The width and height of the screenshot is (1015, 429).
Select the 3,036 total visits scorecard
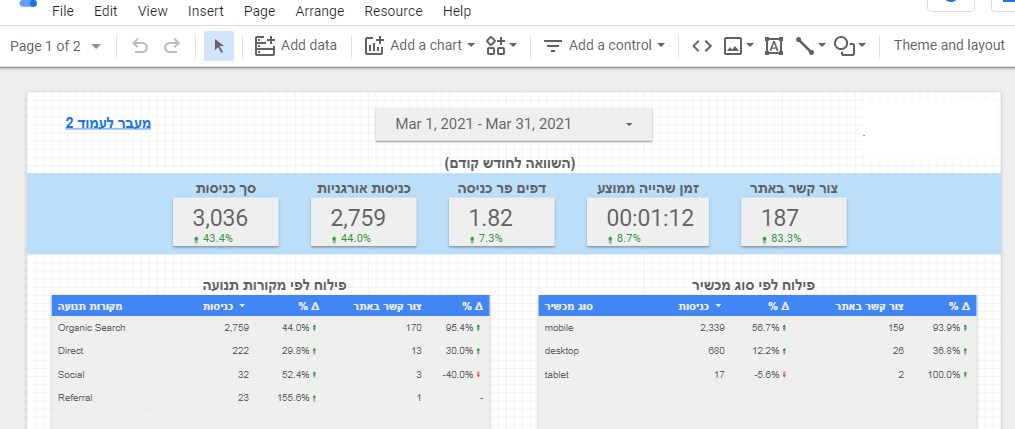(x=225, y=222)
